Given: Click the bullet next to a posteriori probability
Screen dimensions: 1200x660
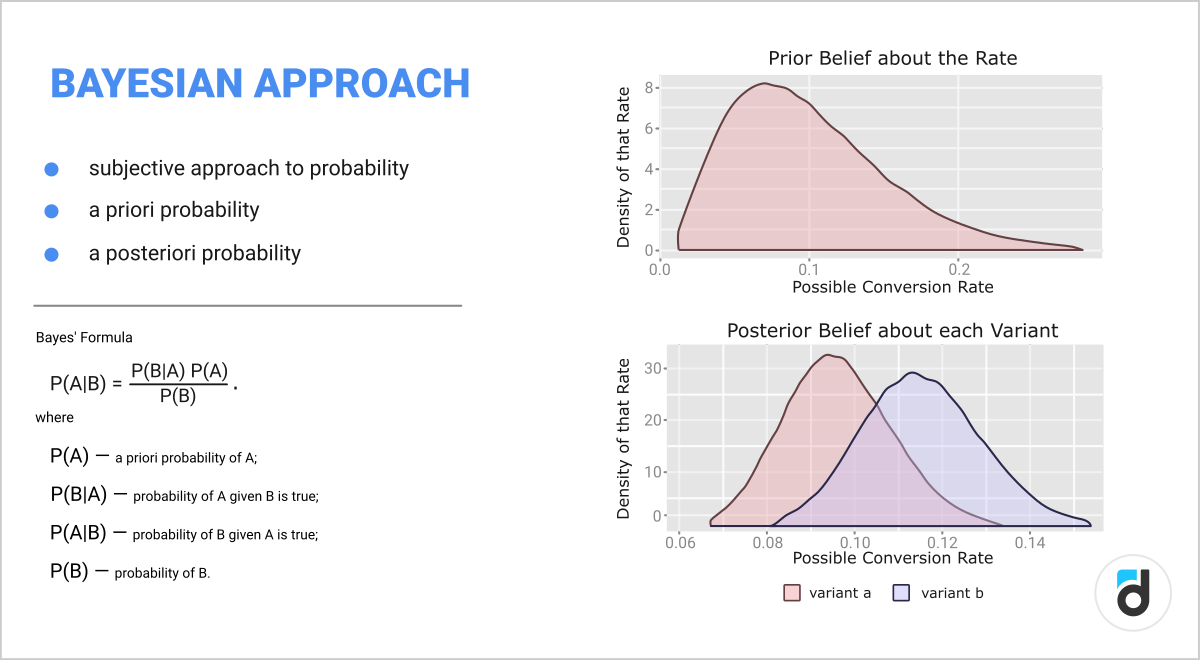Looking at the screenshot, I should pyautogui.click(x=52, y=254).
